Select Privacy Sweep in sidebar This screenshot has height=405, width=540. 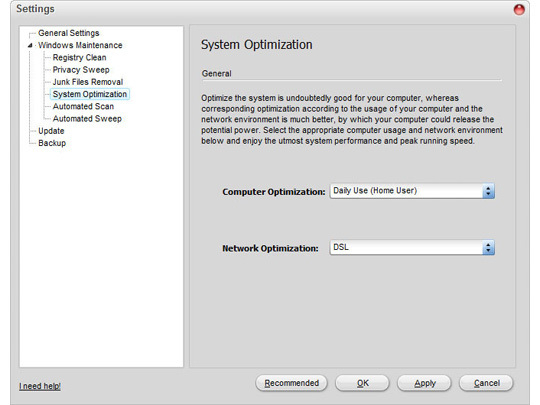pyautogui.click(x=81, y=70)
